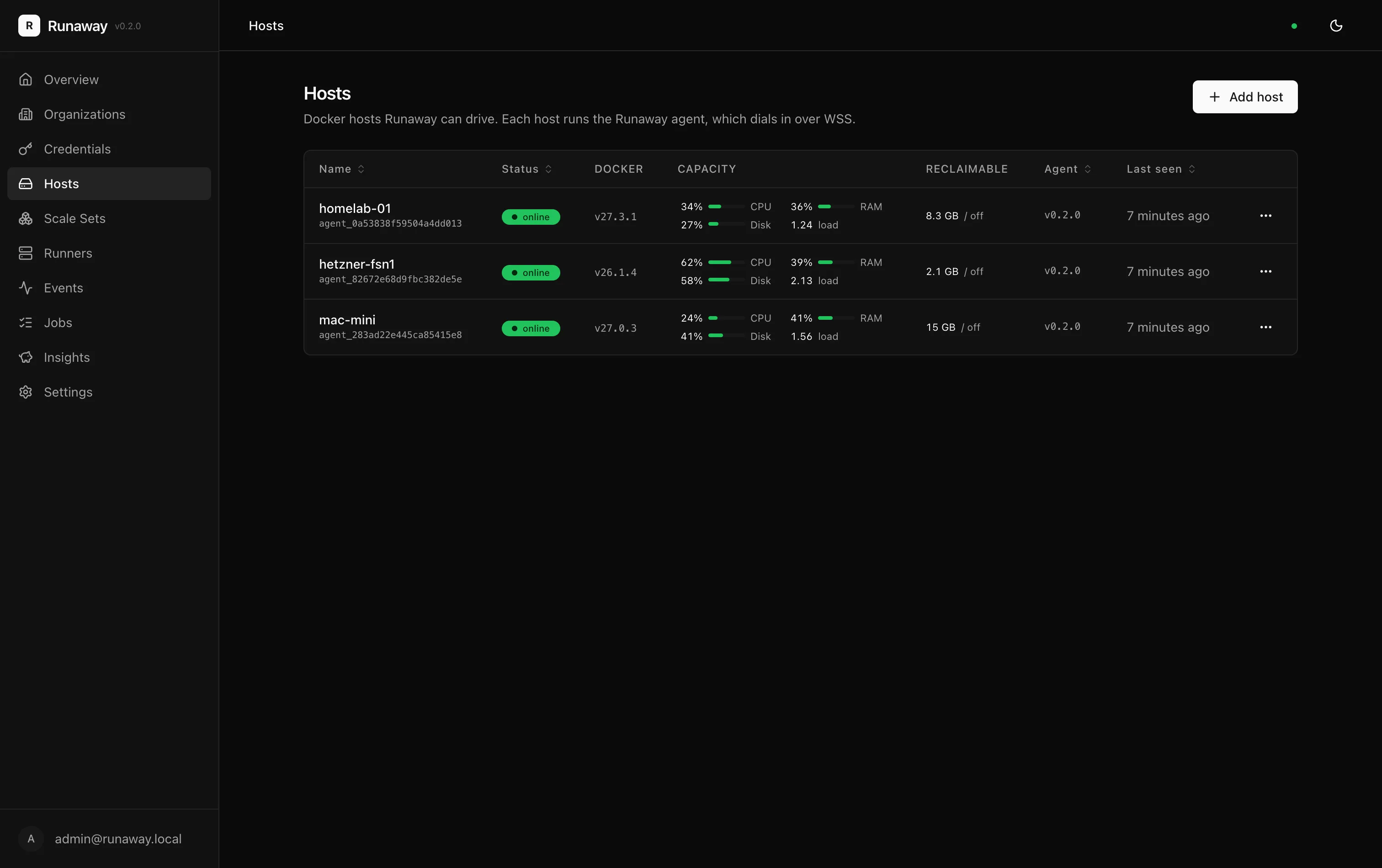Image resolution: width=1382 pixels, height=868 pixels.
Task: Click agent ID agent_0a53838f59504a4dd013
Action: pos(390,224)
